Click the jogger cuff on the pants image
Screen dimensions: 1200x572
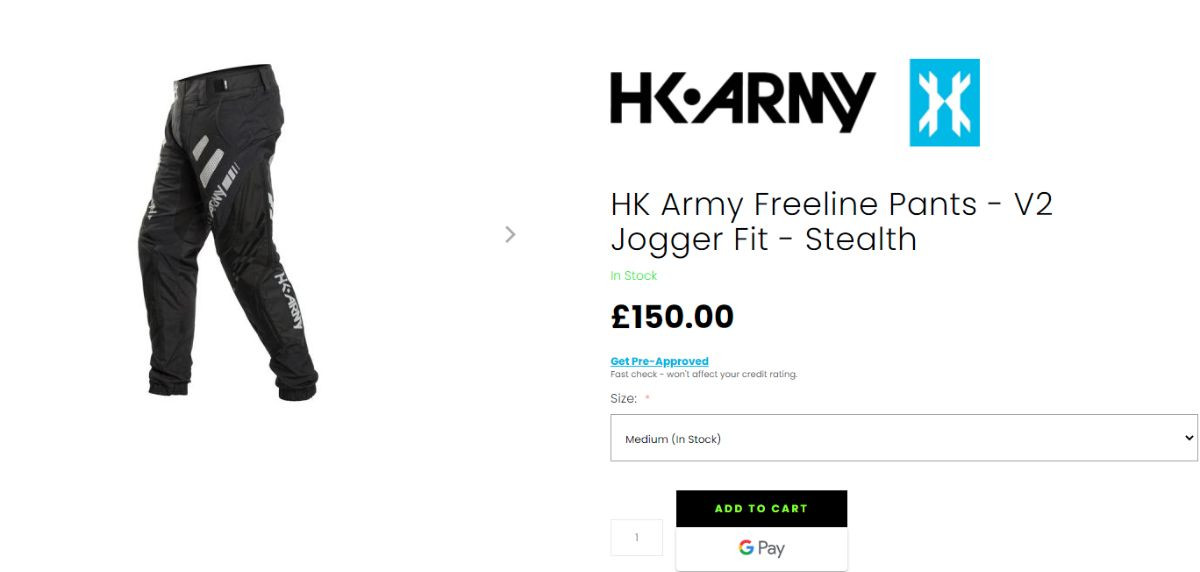297,385
